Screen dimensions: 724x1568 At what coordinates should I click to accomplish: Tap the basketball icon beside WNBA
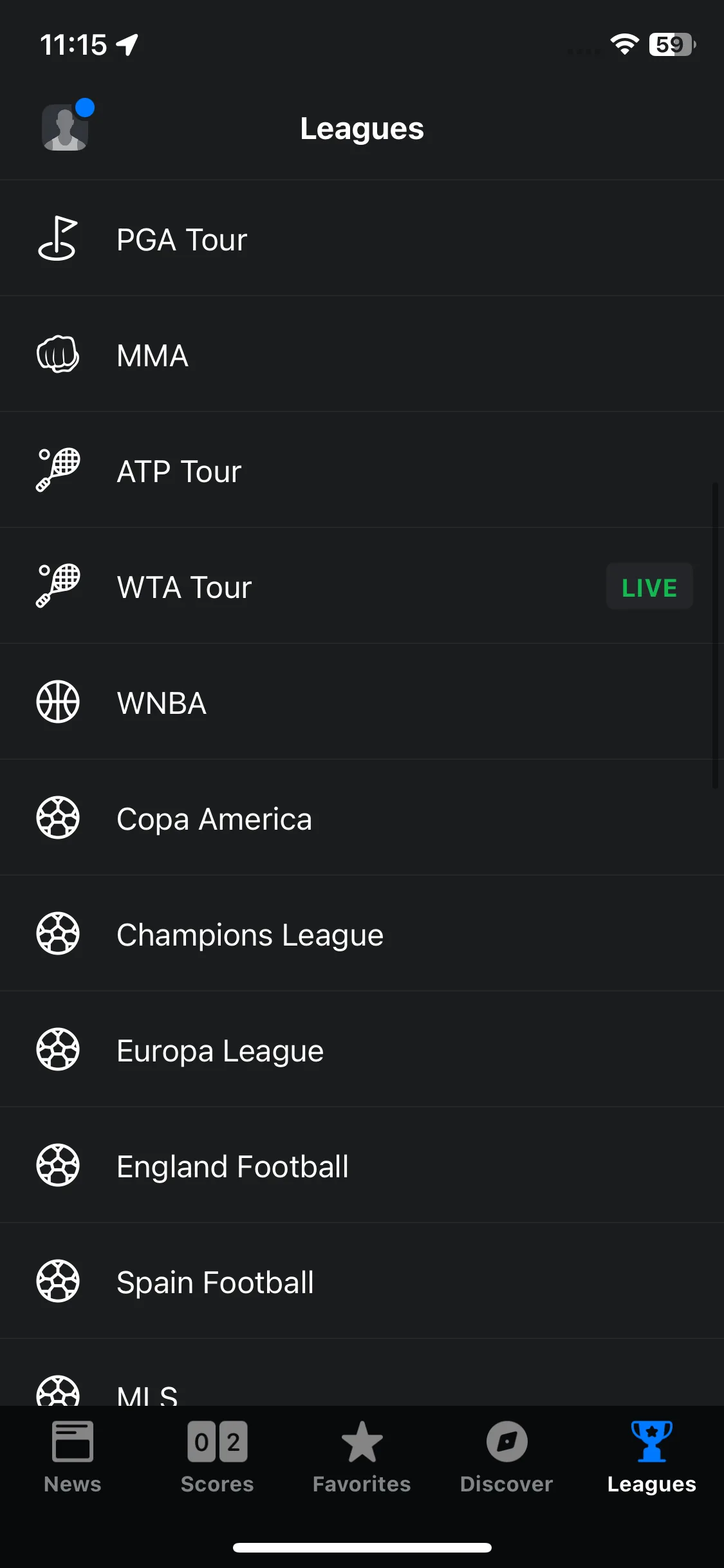pyautogui.click(x=58, y=702)
